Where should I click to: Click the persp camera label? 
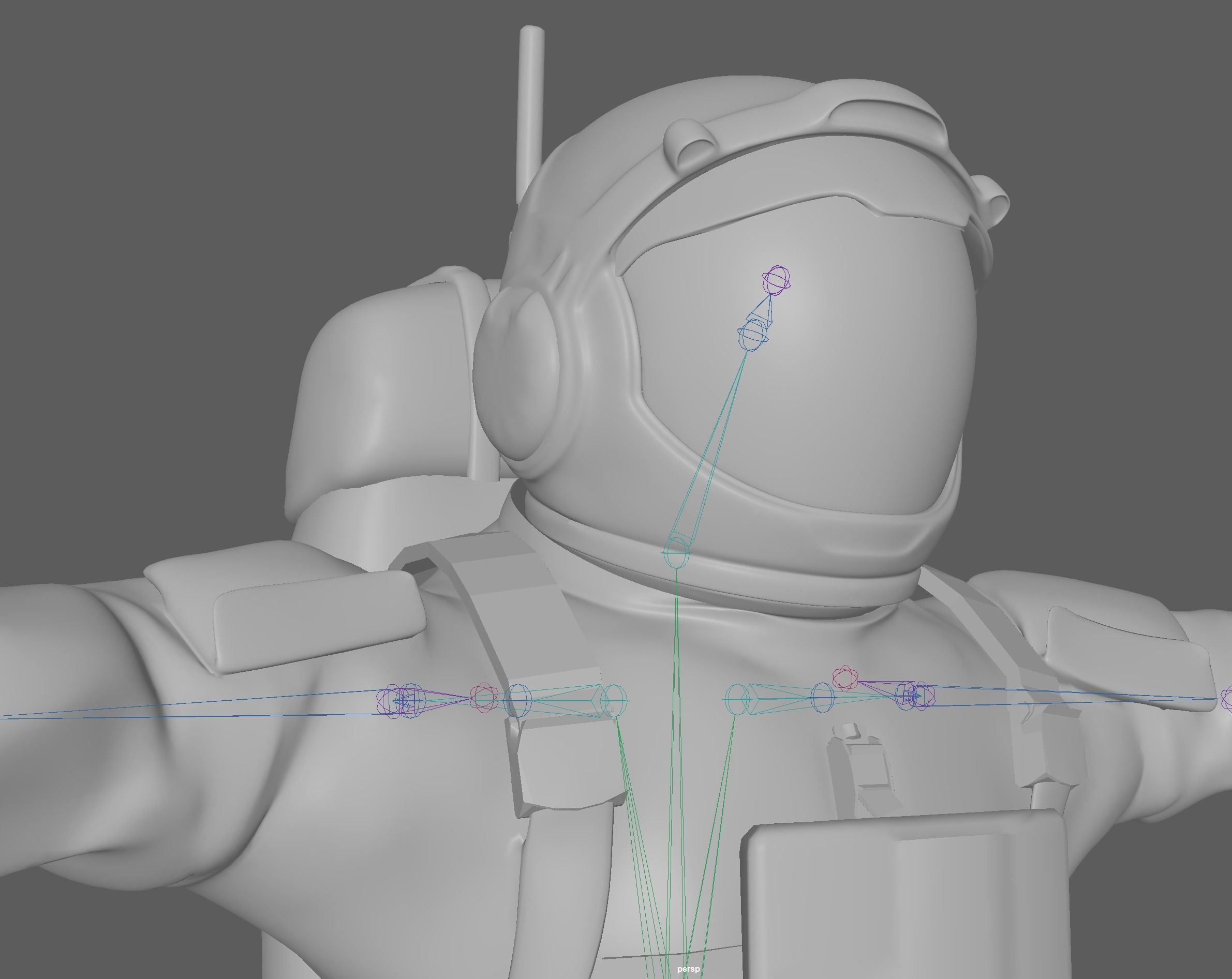click(x=688, y=969)
